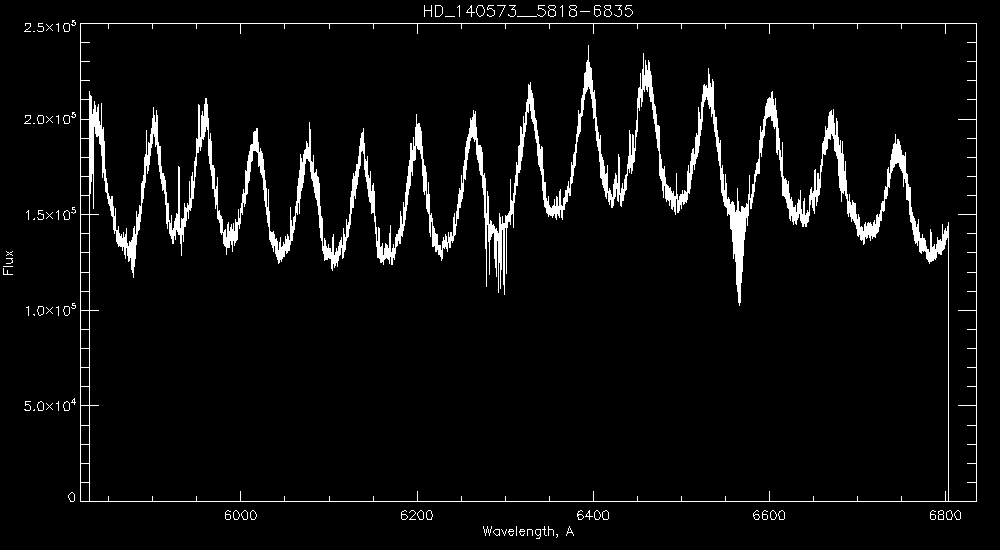Click the Flux y-axis label
1000x550 pixels.
pos(8,262)
